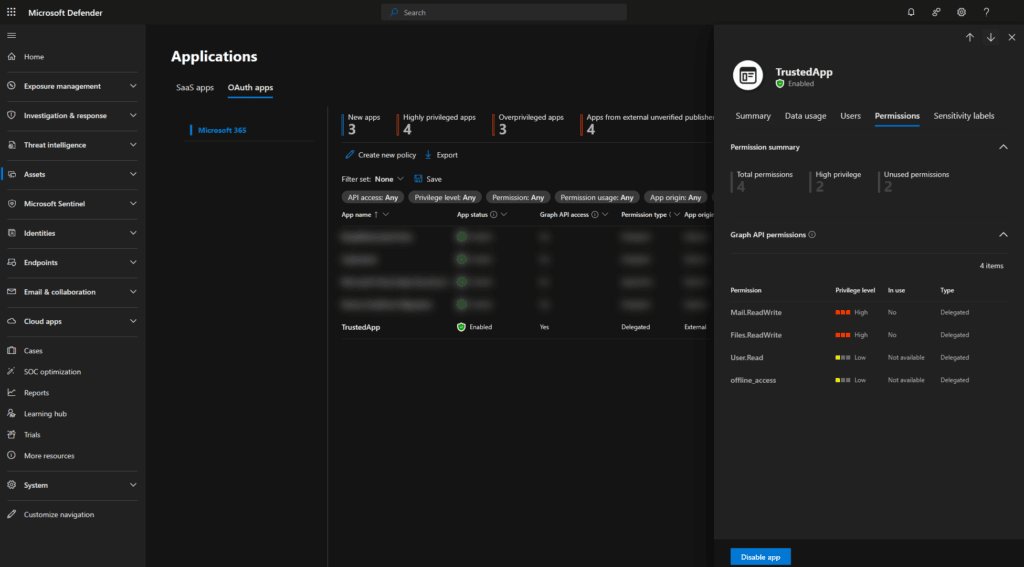Select the Permissions tab

(897, 116)
